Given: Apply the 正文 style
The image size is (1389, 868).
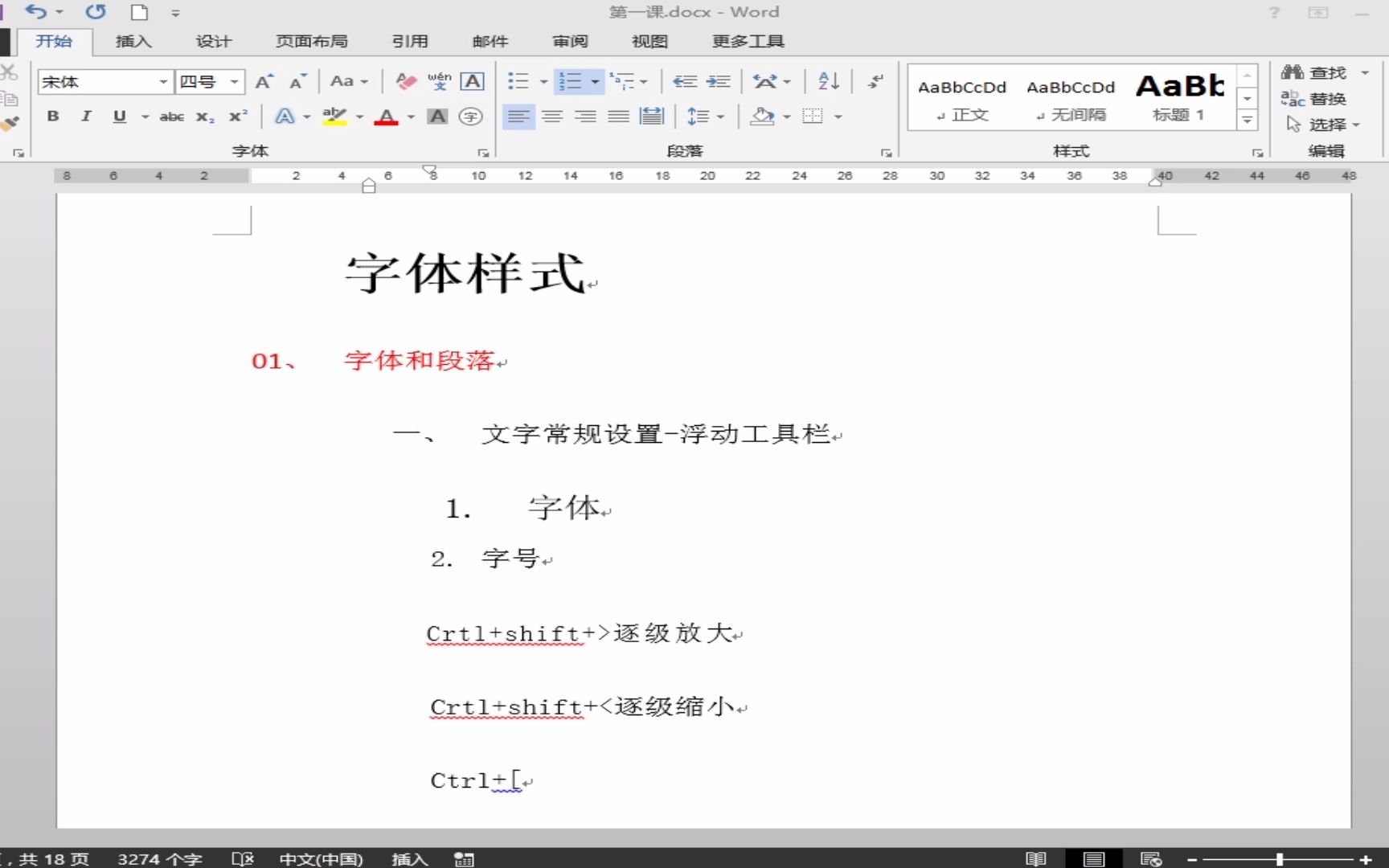Looking at the screenshot, I should (962, 98).
